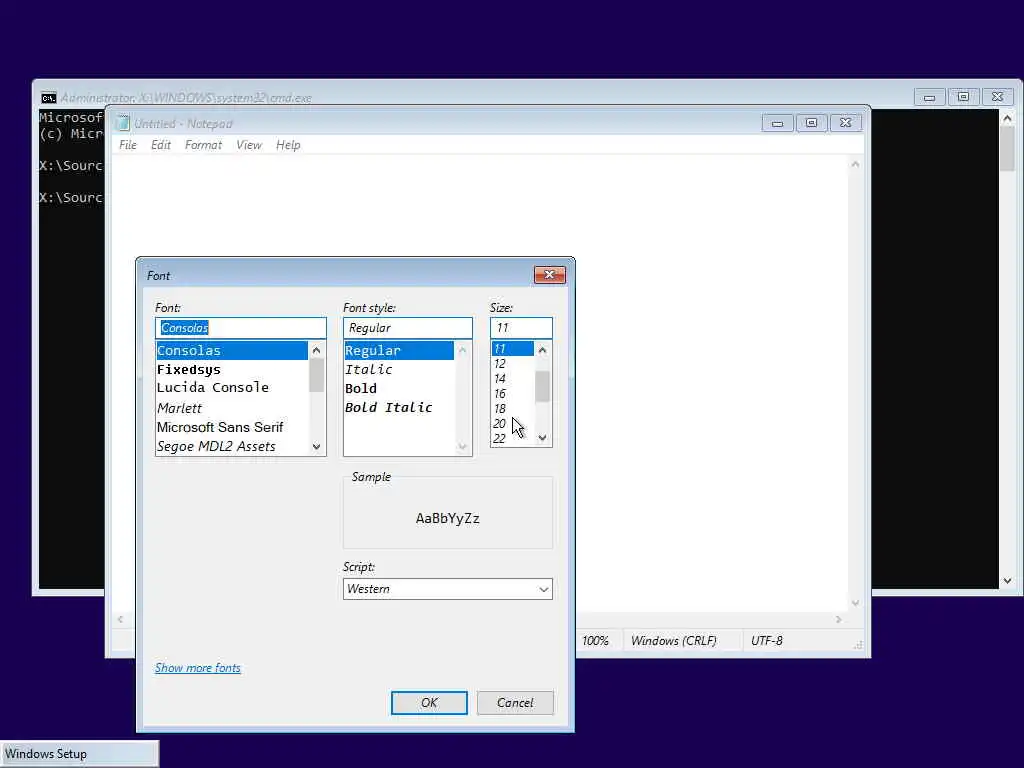This screenshot has width=1024, height=768.
Task: Minimize the cmd.exe window
Action: coord(929,97)
